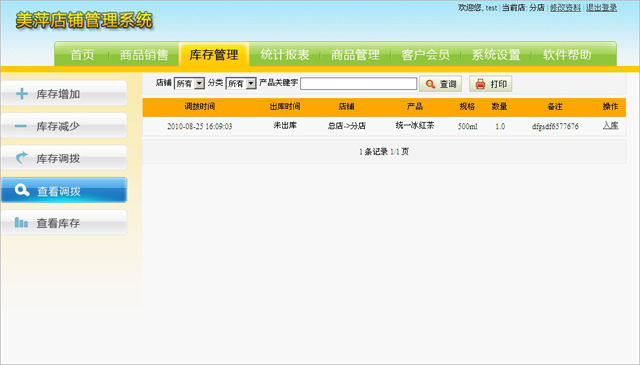Click the remark cell dfgsdf6577676

555,126
